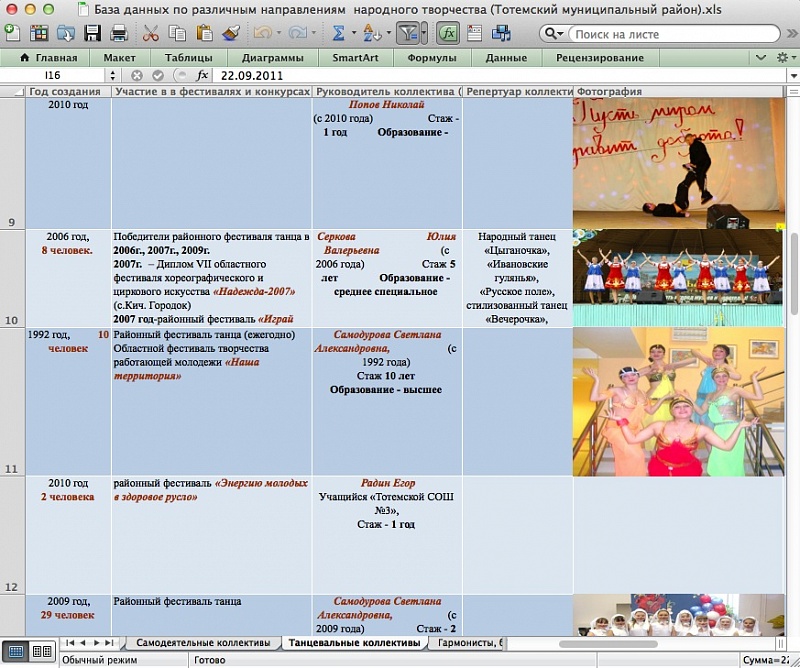The image size is (800, 668).
Task: Open the SmartArt ribbon tab
Action: click(x=355, y=58)
